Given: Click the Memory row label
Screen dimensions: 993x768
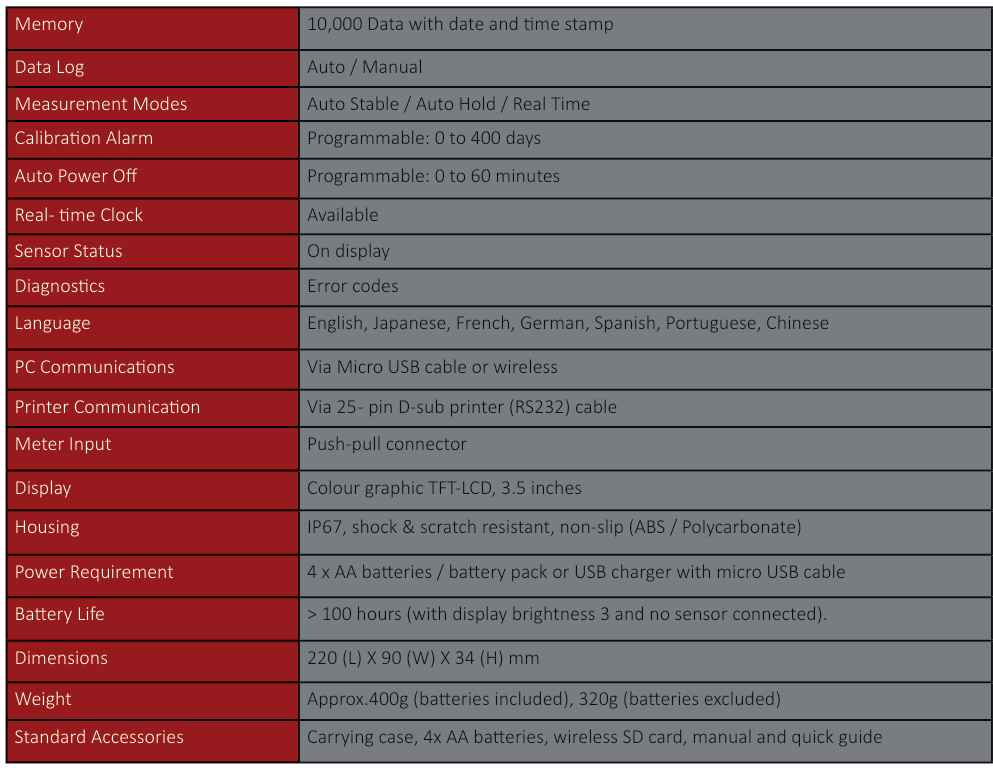Looking at the screenshot, I should point(49,25).
